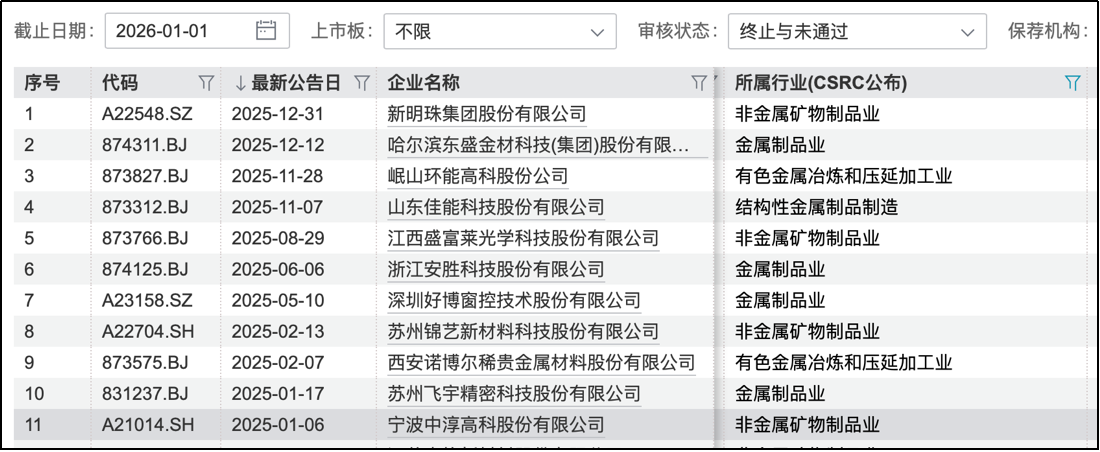Open company link 岷山环能高科股份公司
Screen dimensions: 1100x452
(477, 176)
